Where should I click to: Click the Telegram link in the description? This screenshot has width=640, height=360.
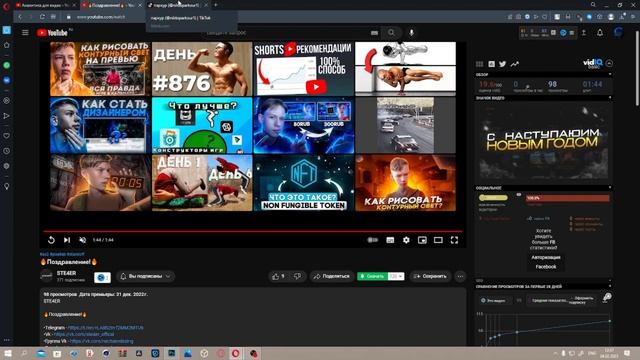click(105, 328)
